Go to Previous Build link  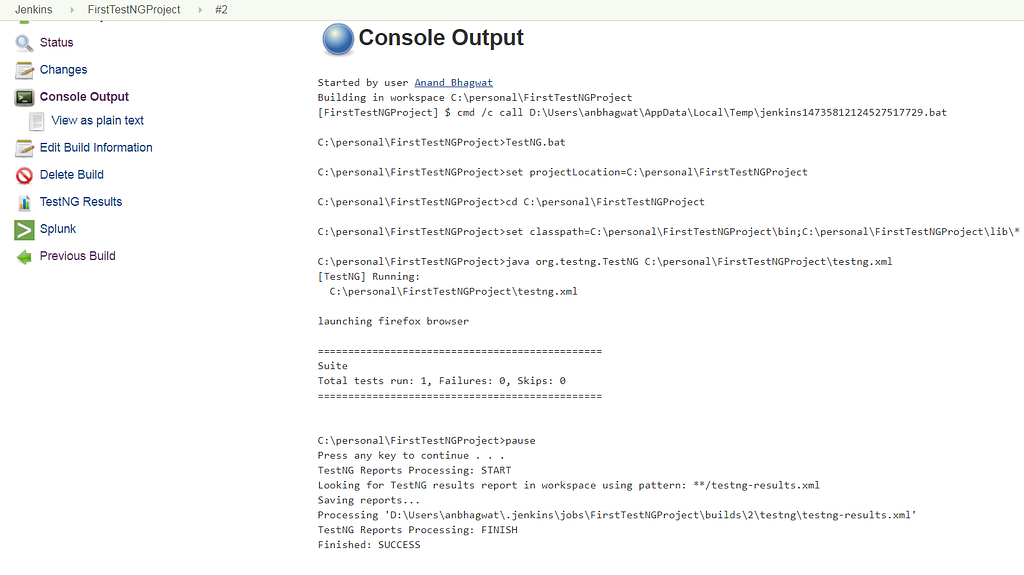(78, 256)
